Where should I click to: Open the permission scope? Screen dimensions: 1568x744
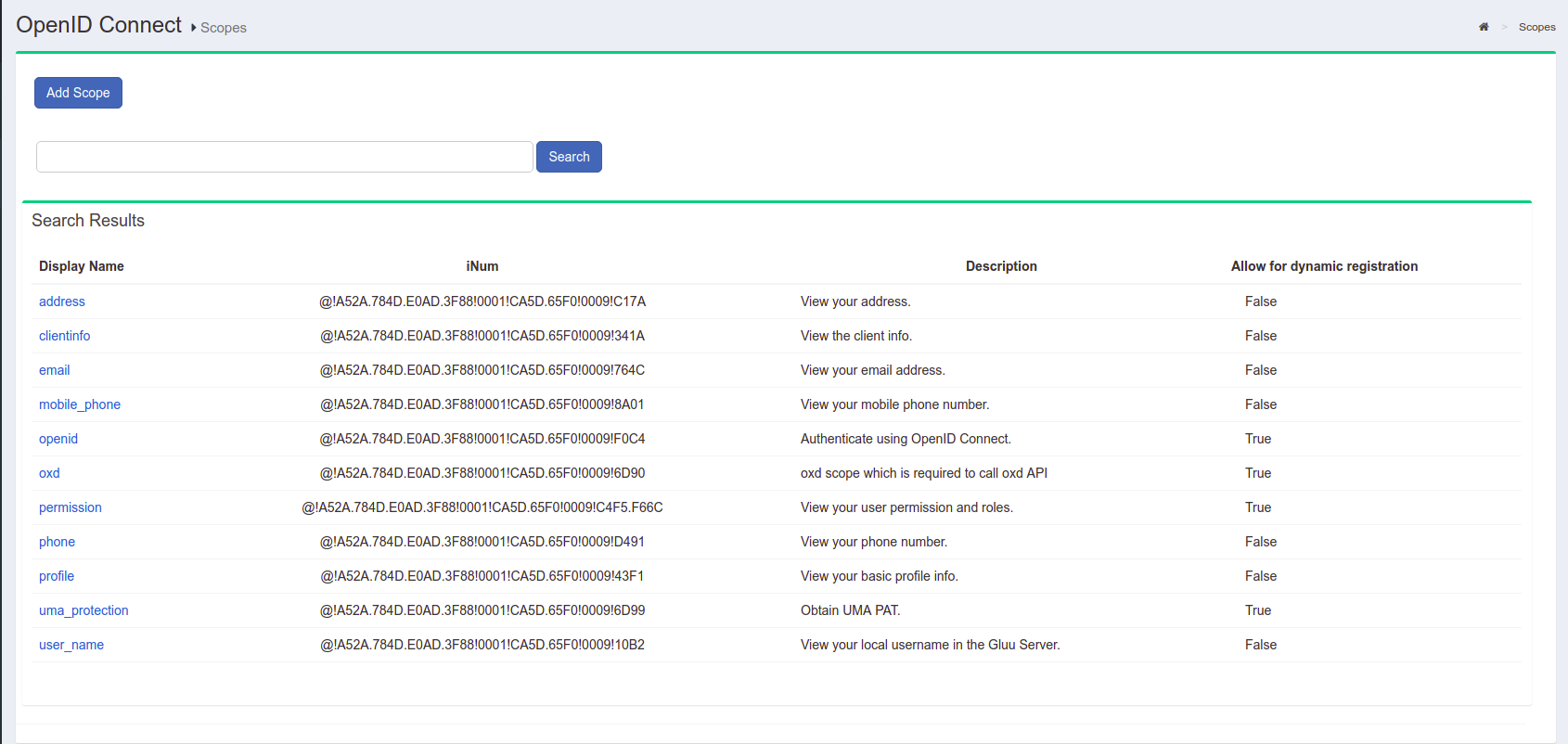click(x=71, y=507)
